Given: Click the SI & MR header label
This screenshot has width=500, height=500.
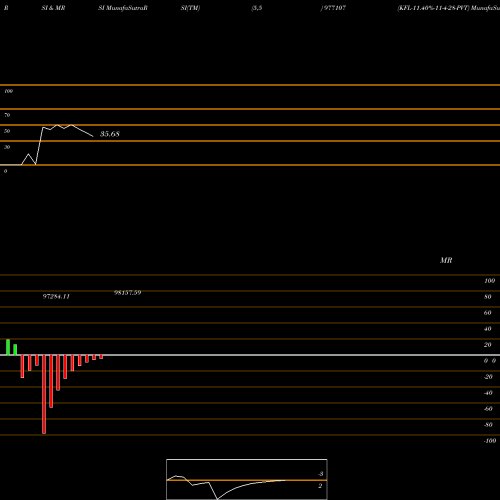Looking at the screenshot, I should coord(53,8).
